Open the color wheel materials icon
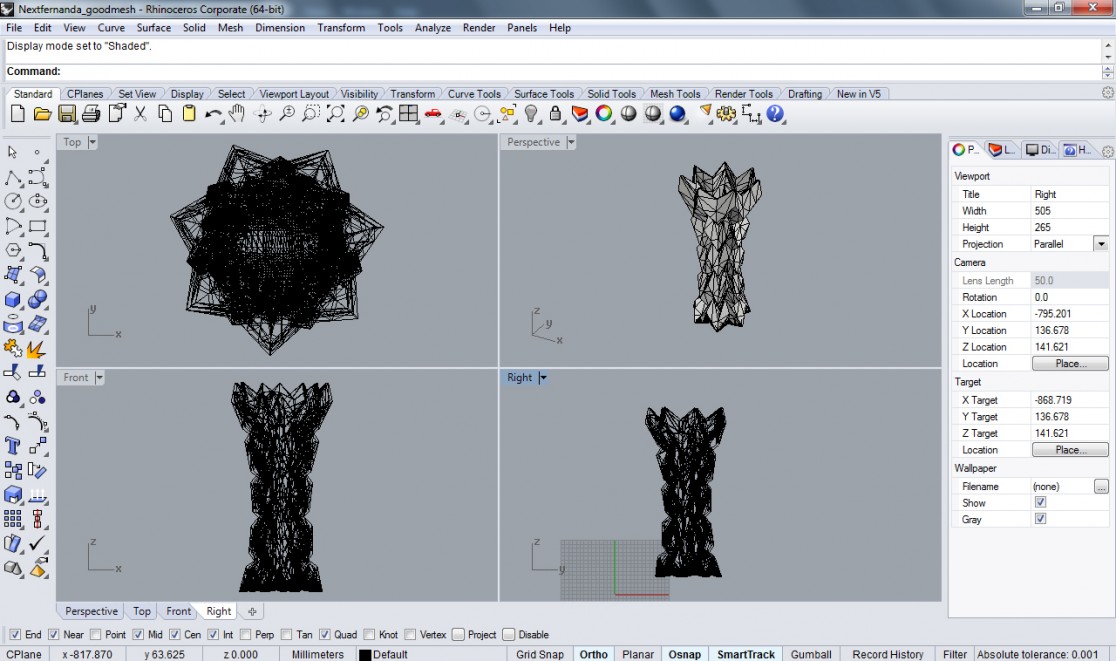 click(x=604, y=114)
